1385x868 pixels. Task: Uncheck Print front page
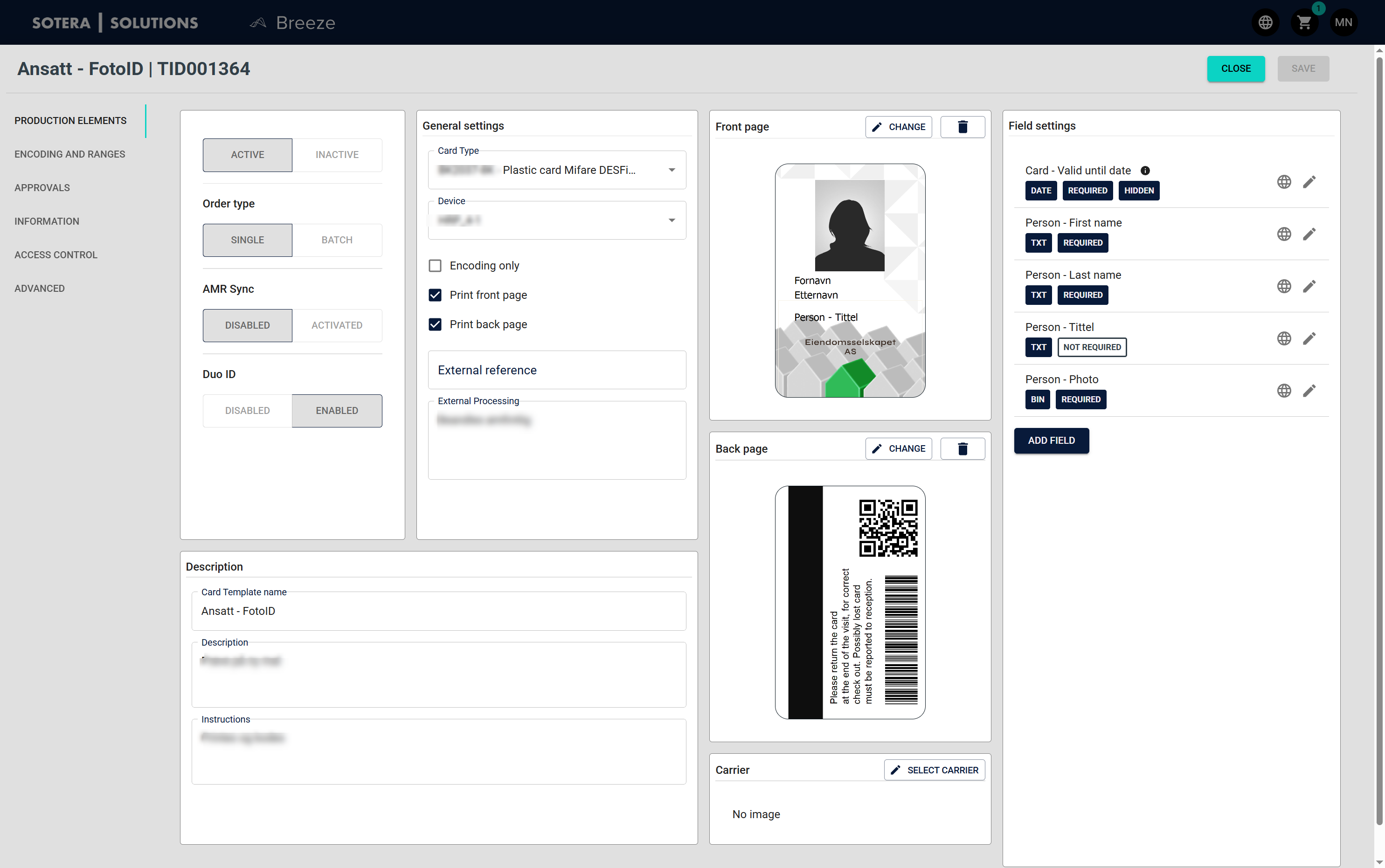[435, 295]
